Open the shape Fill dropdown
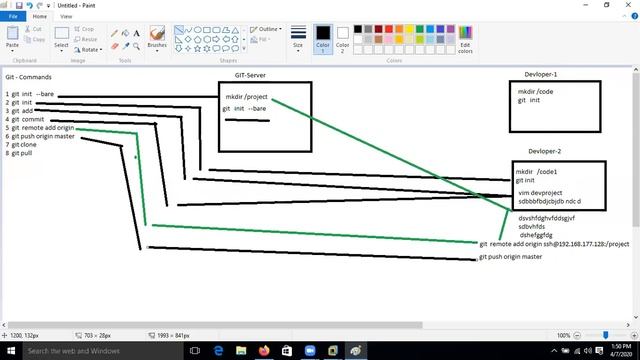 (x=260, y=39)
